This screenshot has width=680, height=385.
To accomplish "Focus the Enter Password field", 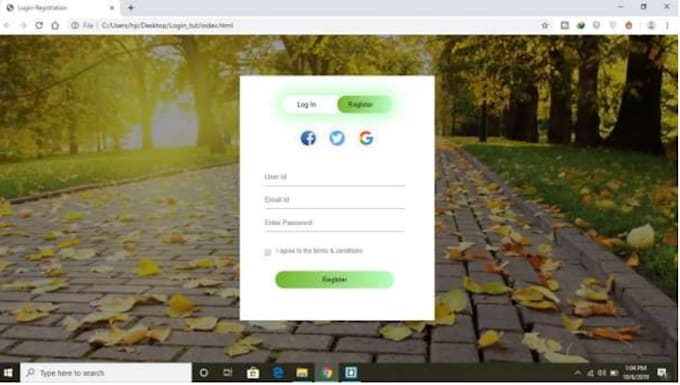I will click(334, 223).
